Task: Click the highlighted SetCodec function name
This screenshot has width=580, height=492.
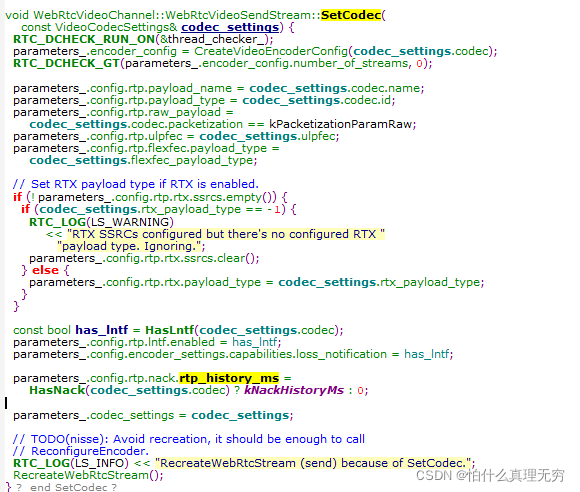Action: pos(351,15)
